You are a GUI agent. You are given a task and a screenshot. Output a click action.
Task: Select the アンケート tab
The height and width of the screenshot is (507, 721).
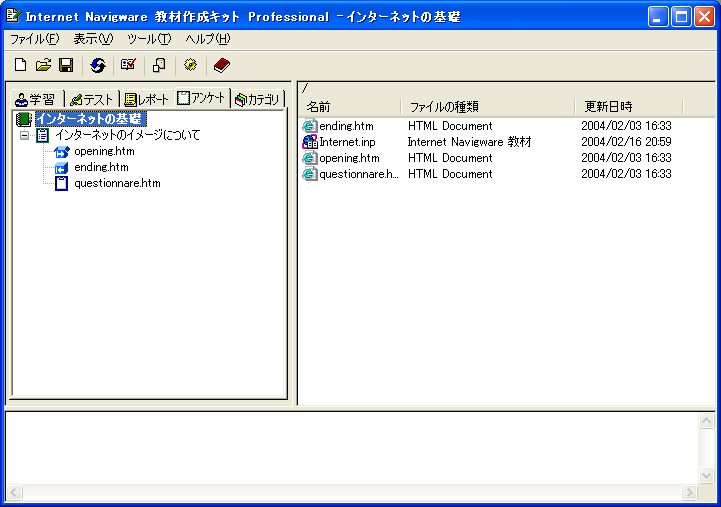click(x=202, y=97)
